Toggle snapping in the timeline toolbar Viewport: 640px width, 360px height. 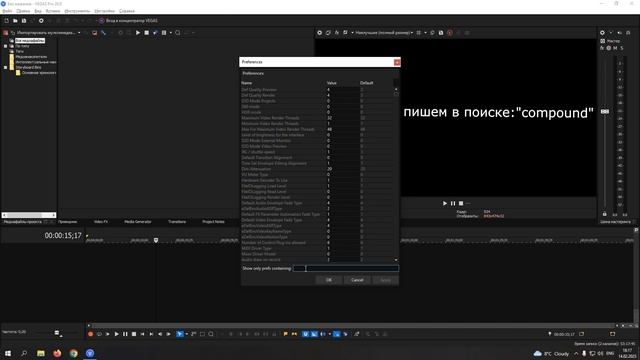305,334
